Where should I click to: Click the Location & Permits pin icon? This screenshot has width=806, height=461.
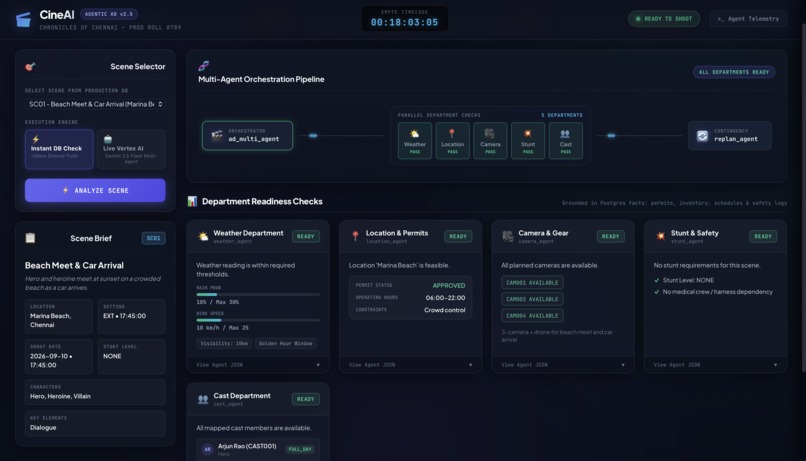click(355, 236)
